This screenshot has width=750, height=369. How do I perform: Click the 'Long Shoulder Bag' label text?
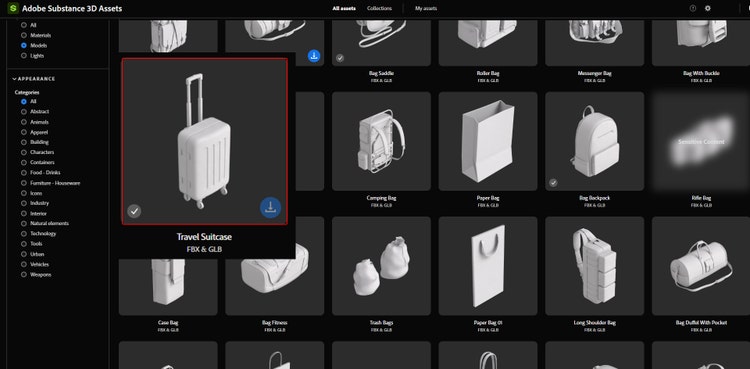[x=595, y=323]
